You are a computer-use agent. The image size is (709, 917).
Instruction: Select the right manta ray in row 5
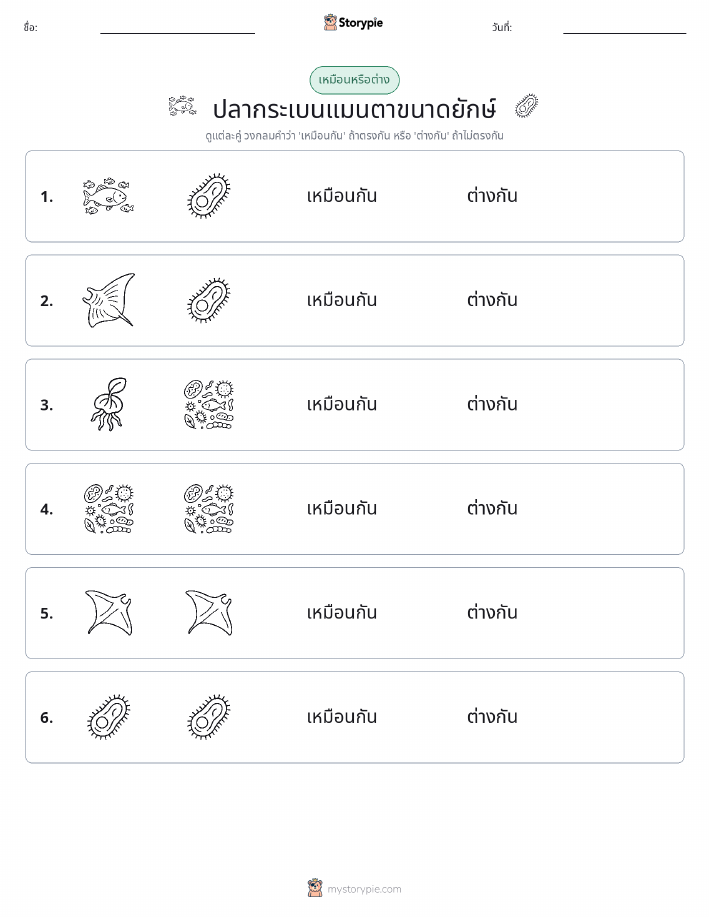click(209, 612)
